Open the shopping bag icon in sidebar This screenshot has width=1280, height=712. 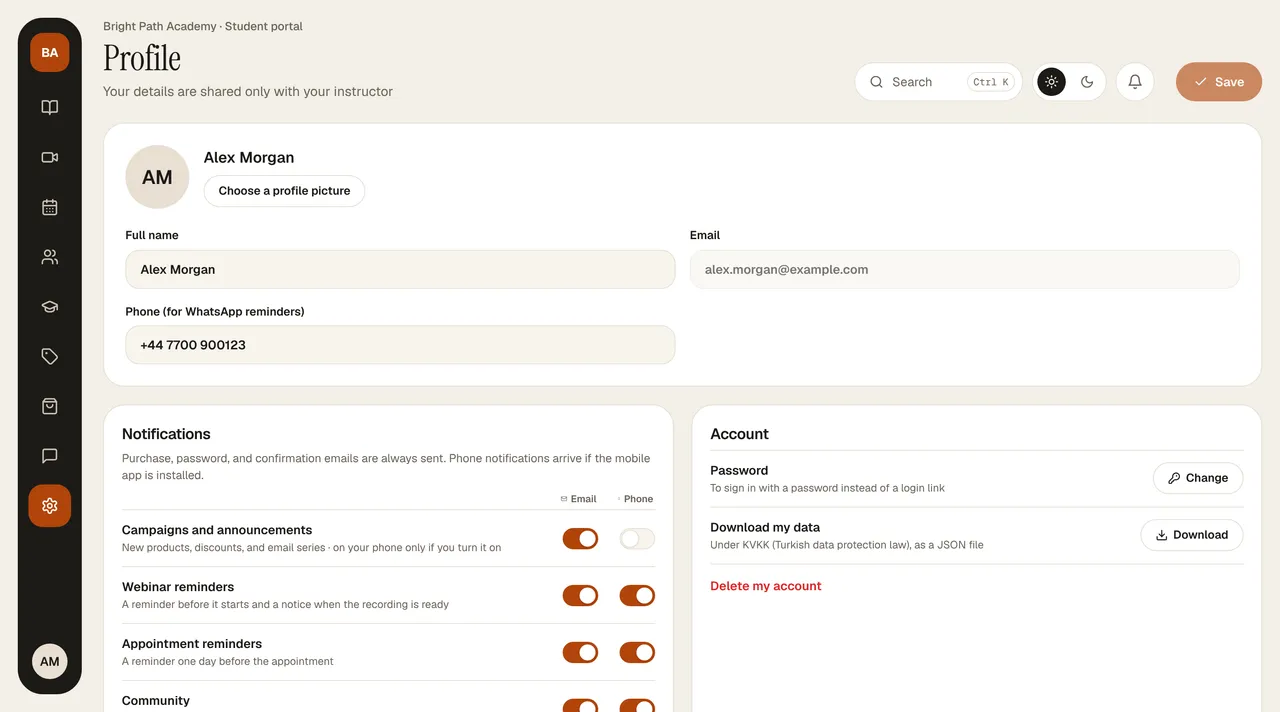click(49, 406)
